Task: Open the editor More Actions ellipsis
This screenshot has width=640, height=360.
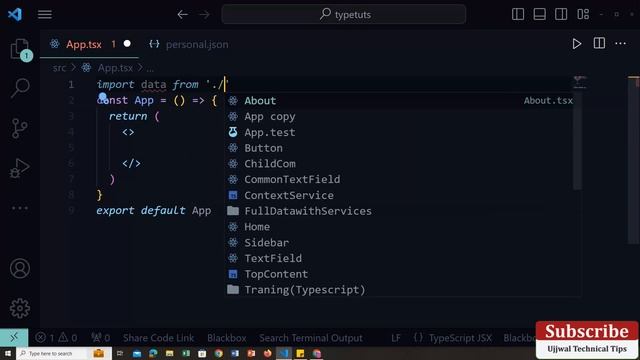Action: click(x=620, y=43)
